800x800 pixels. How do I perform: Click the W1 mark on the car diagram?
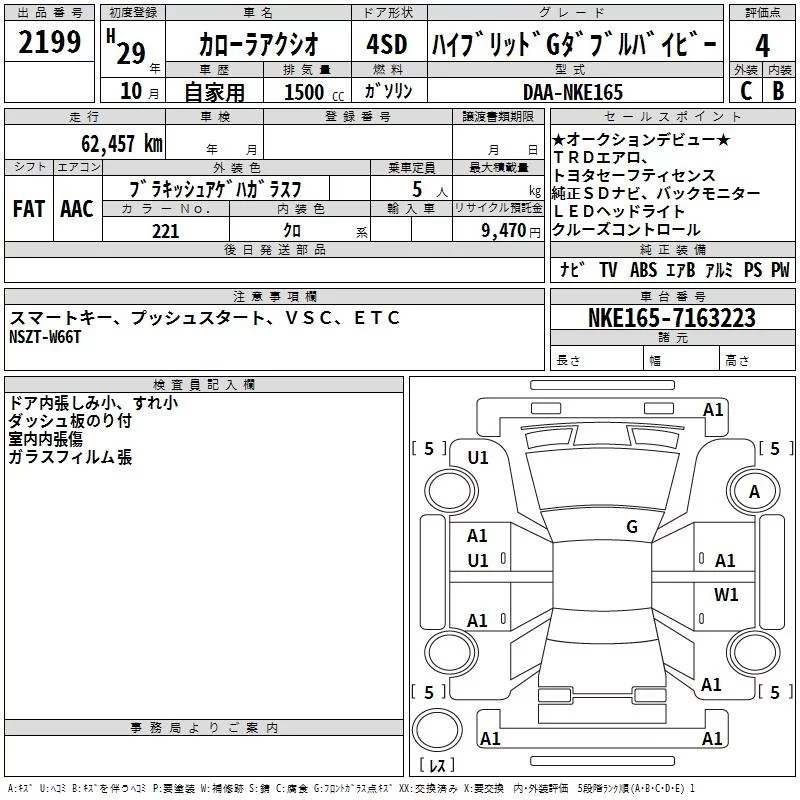[726, 594]
